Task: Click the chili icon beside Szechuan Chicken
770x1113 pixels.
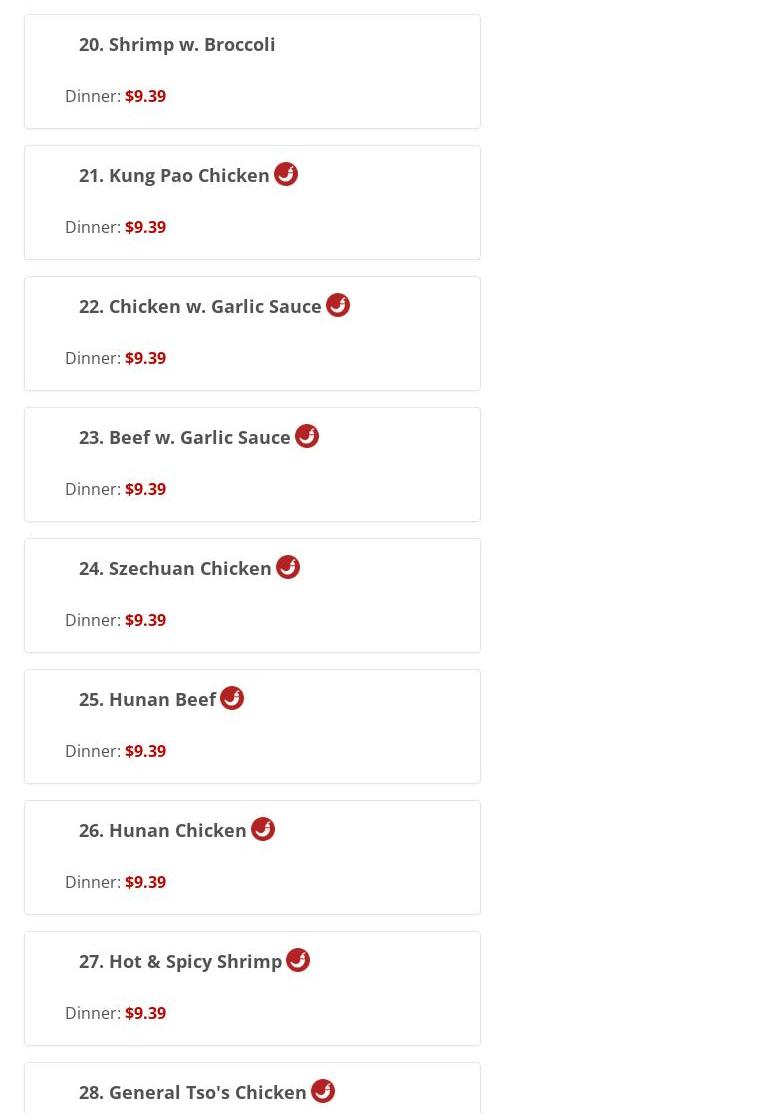Action: coord(287,567)
